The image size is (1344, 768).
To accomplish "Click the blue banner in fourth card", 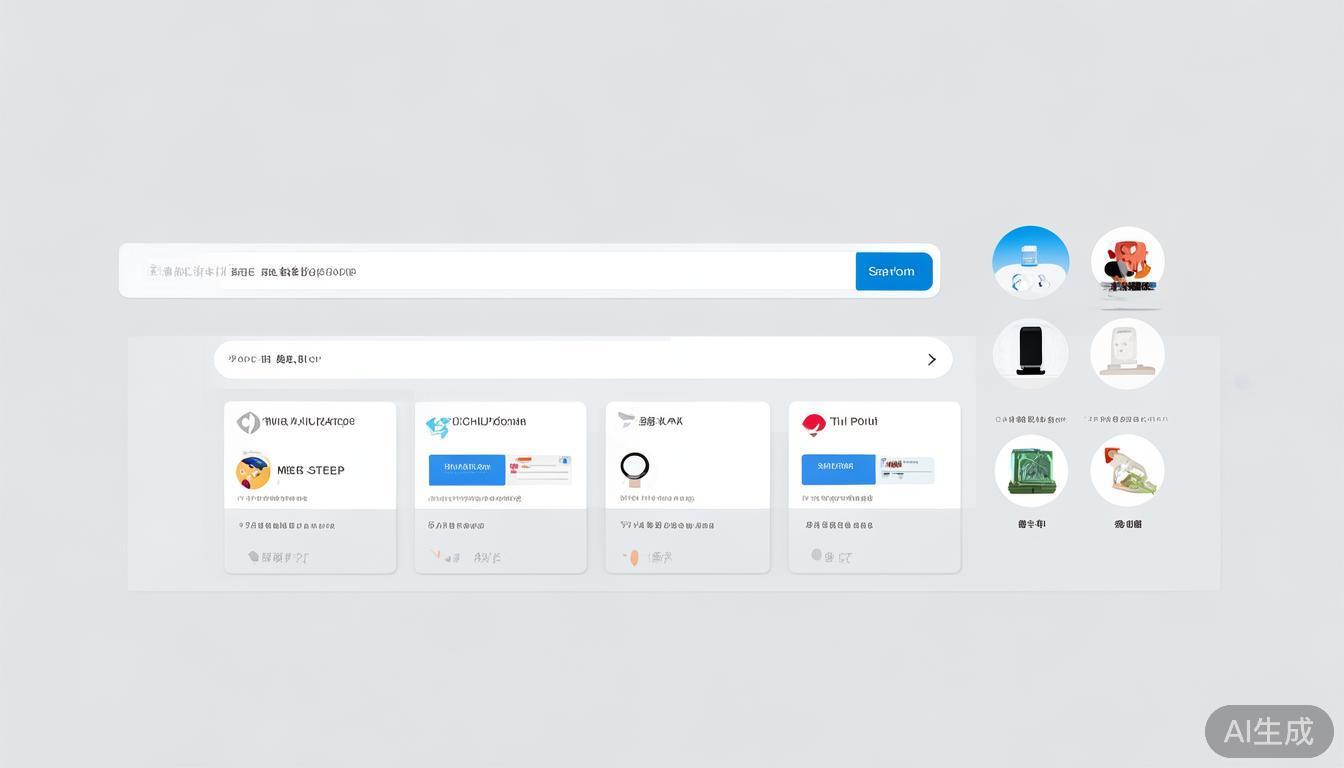I will (838, 469).
